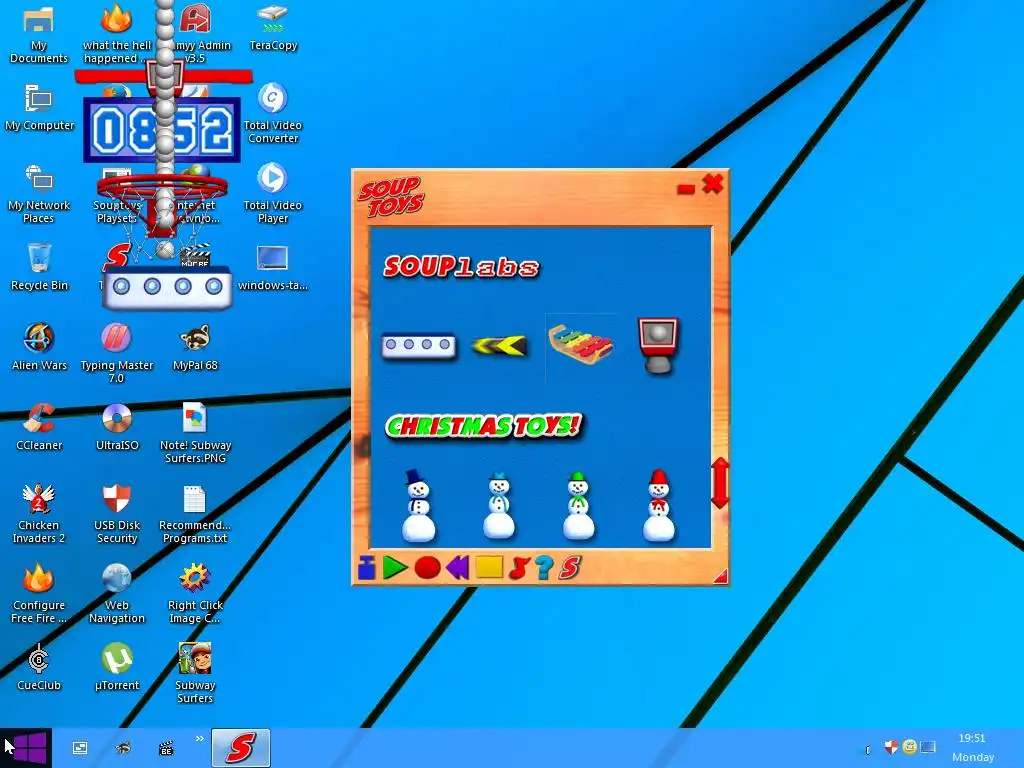Click the Windows Start button
This screenshot has width=1024, height=768.
[x=25, y=748]
